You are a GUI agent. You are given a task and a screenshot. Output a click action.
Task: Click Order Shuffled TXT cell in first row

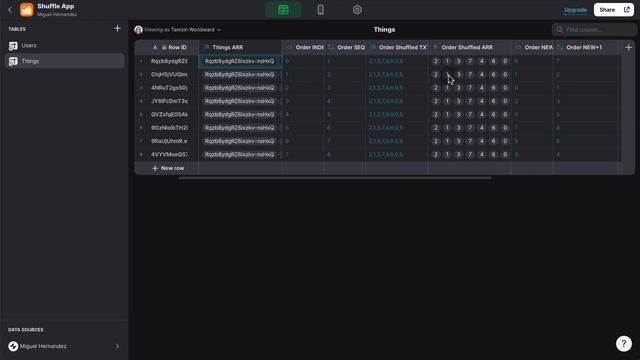[397, 61]
